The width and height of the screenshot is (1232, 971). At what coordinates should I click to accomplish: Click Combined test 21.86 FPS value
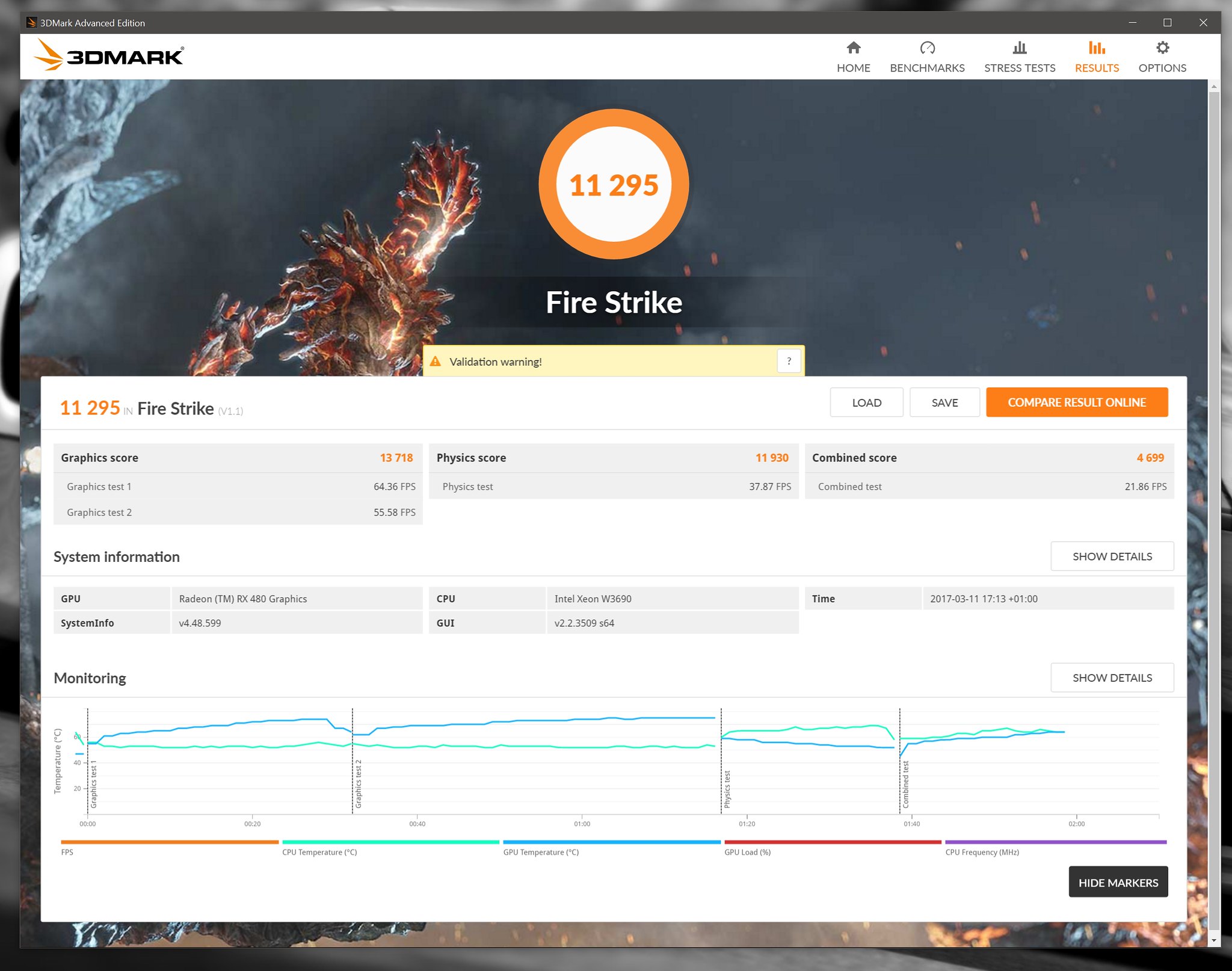pyautogui.click(x=1145, y=487)
